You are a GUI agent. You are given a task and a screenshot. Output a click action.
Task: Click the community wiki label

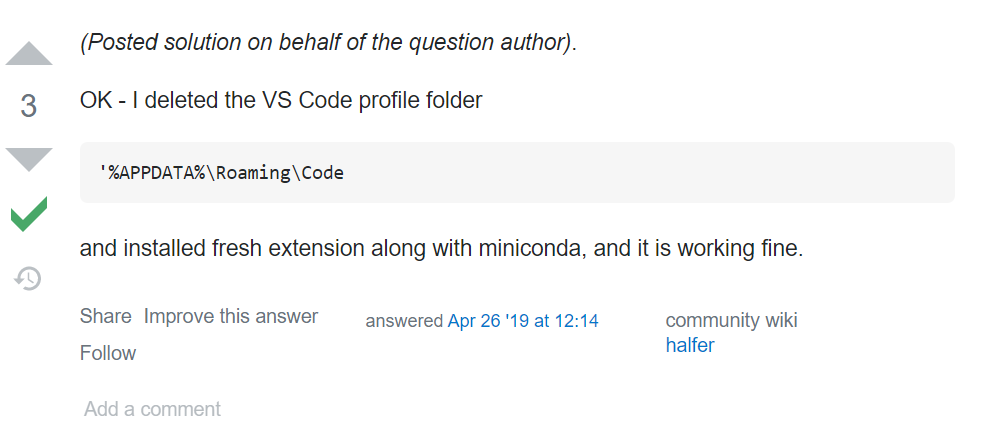tap(731, 320)
